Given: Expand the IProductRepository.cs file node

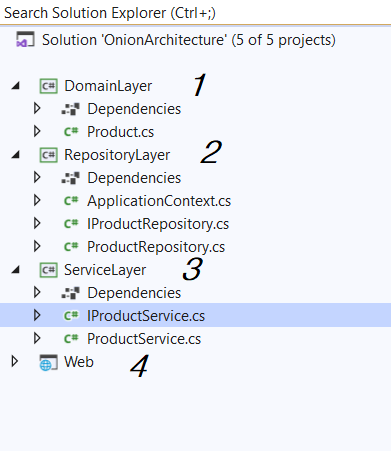Looking at the screenshot, I should click(x=37, y=223).
